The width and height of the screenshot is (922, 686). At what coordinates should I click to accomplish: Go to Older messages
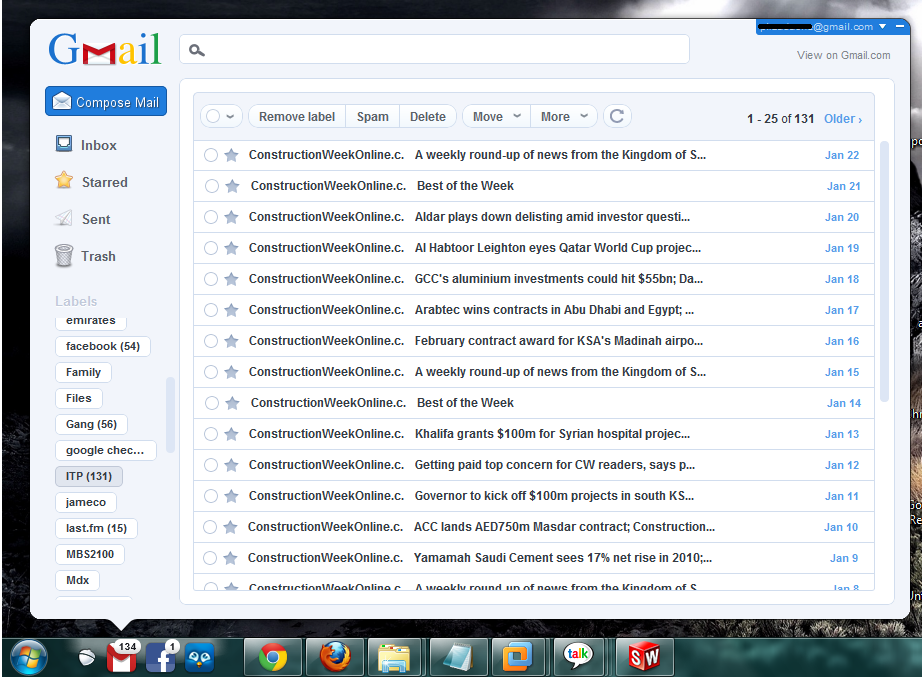(843, 119)
